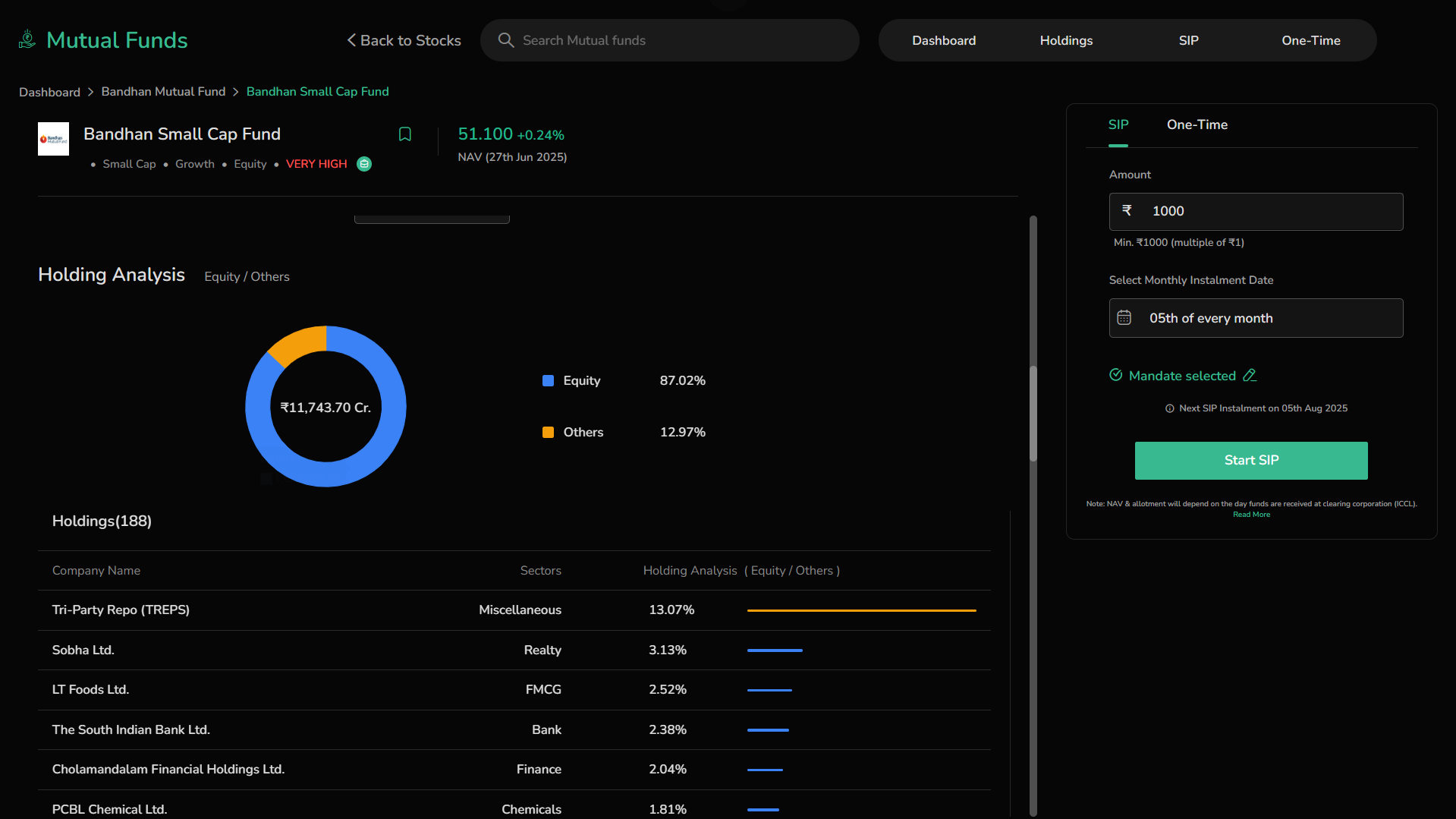Viewport: 1456px width, 819px height.
Task: Click the Growth tag
Action: click(x=195, y=164)
